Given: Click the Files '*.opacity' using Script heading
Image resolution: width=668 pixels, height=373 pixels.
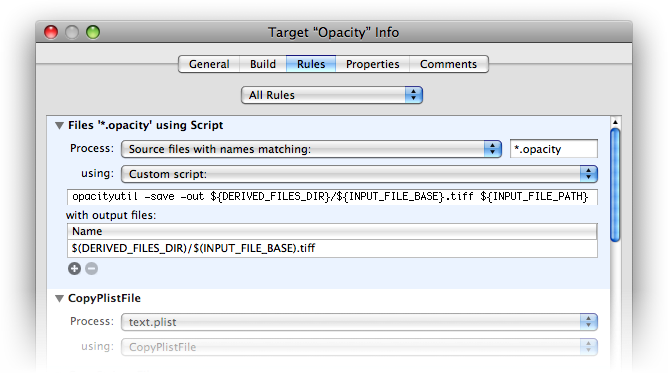Looking at the screenshot, I should 146,125.
